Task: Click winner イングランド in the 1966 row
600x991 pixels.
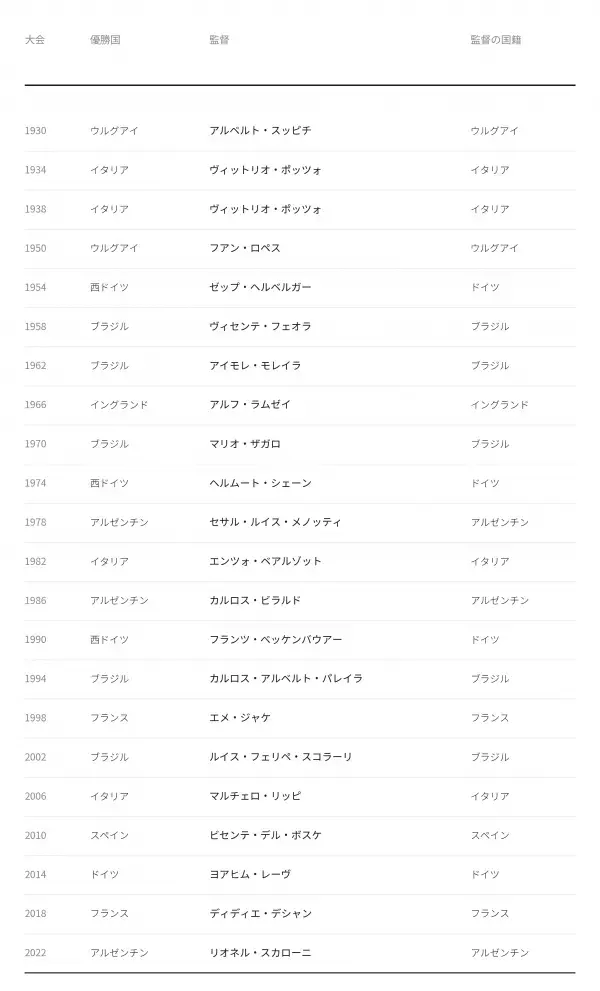Action: point(119,405)
